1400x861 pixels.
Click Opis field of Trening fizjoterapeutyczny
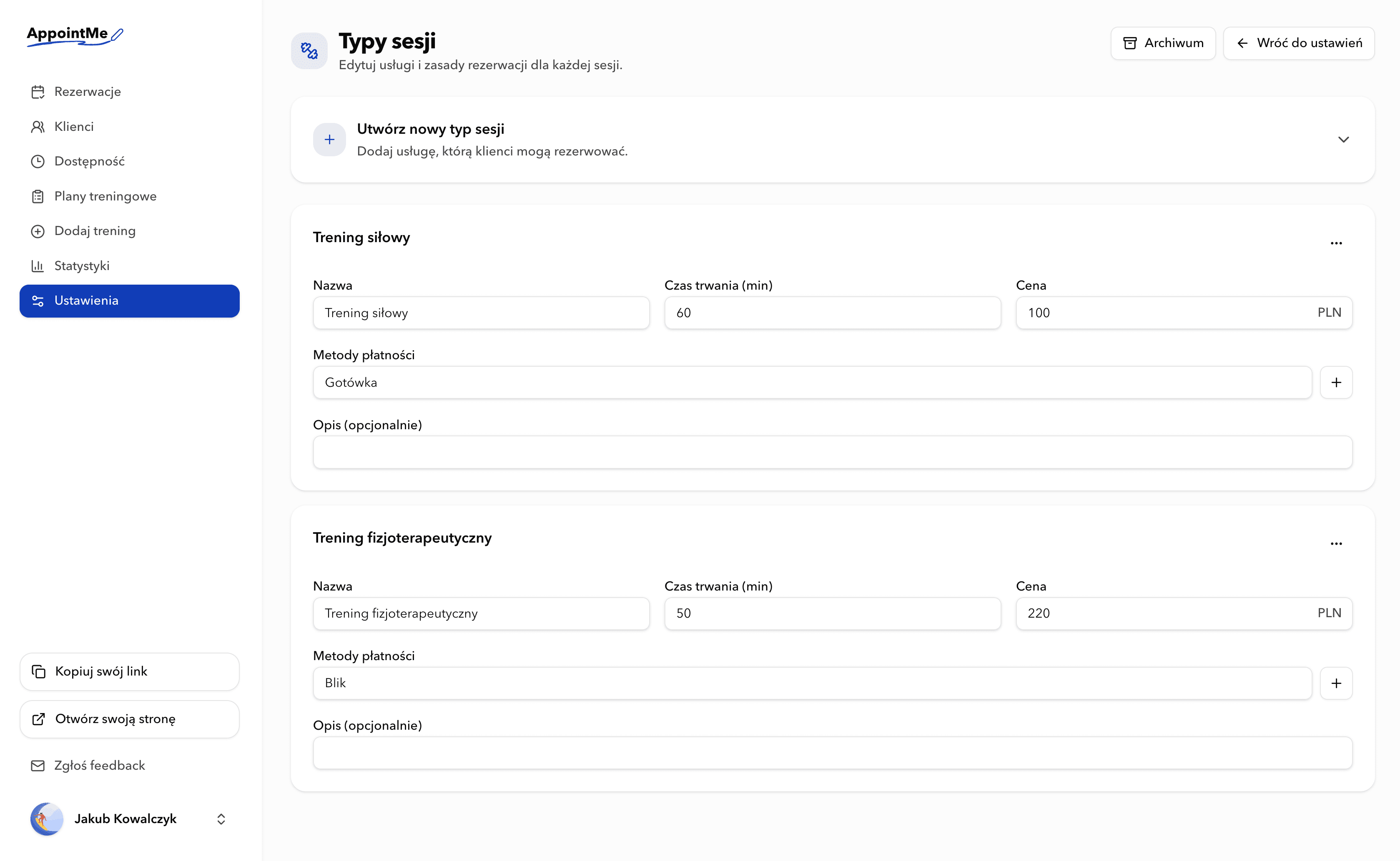(832, 753)
